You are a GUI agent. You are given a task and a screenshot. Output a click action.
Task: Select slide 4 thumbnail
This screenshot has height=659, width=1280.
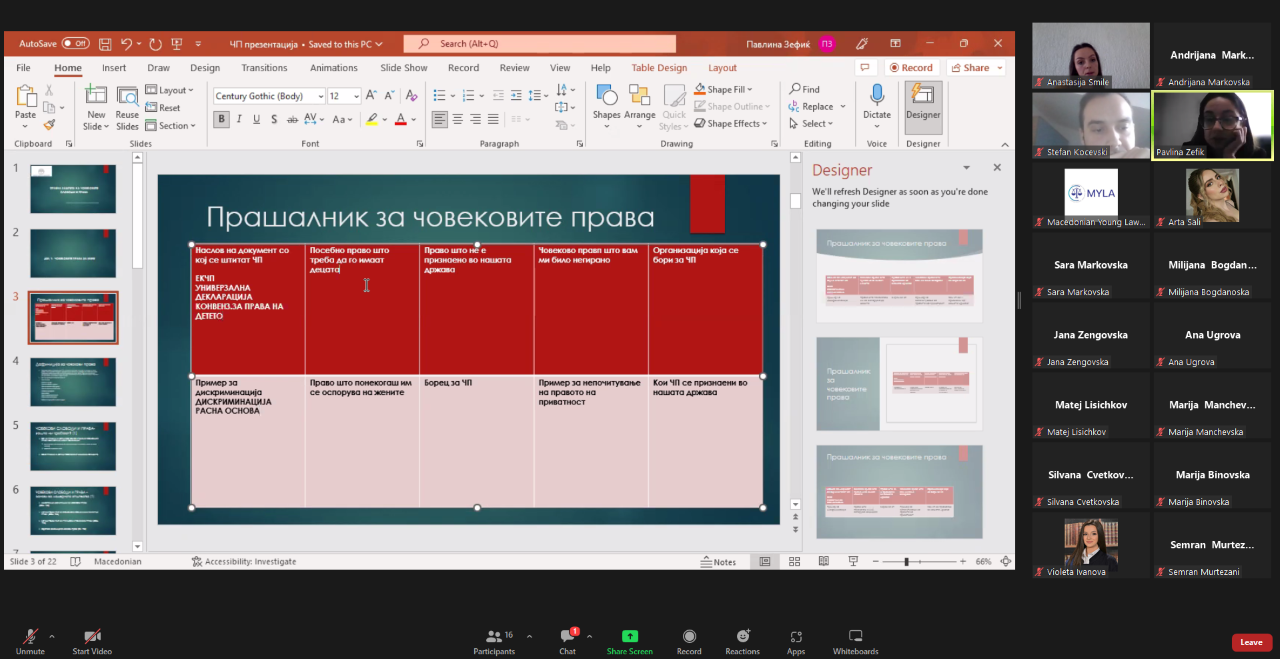73,382
